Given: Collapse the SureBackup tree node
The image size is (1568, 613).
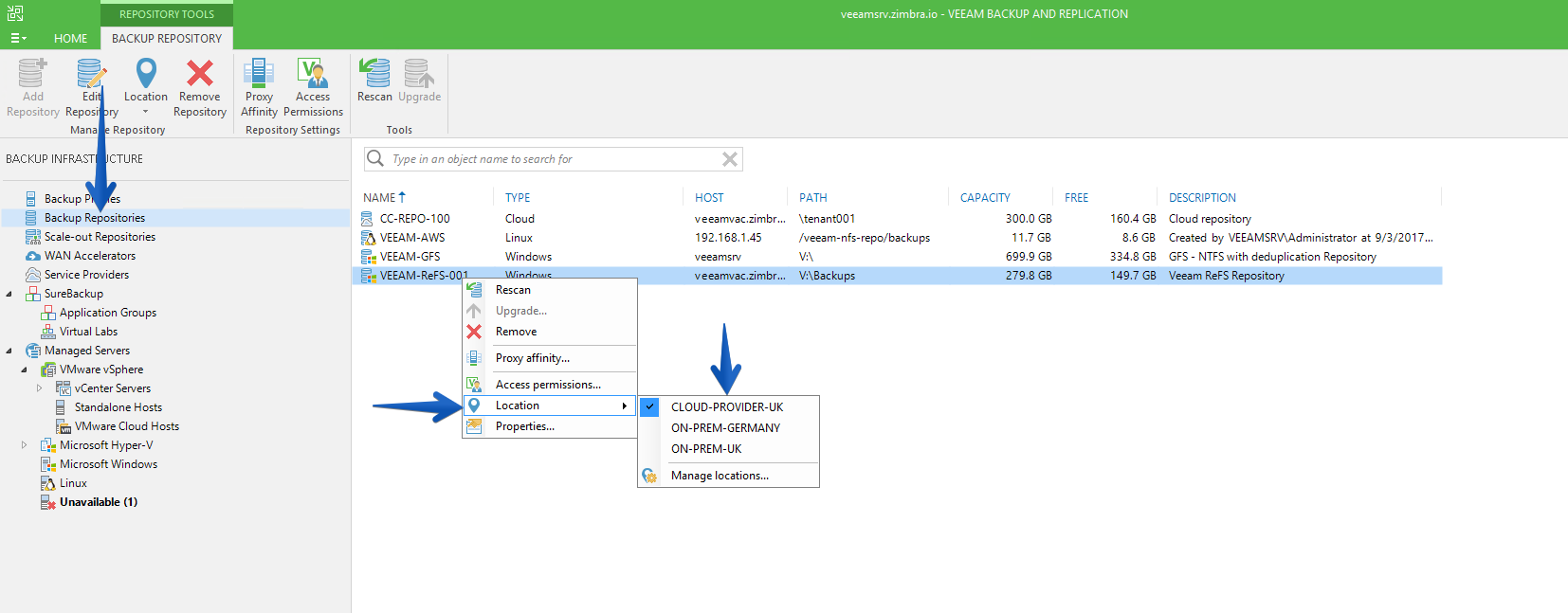Looking at the screenshot, I should [9, 294].
